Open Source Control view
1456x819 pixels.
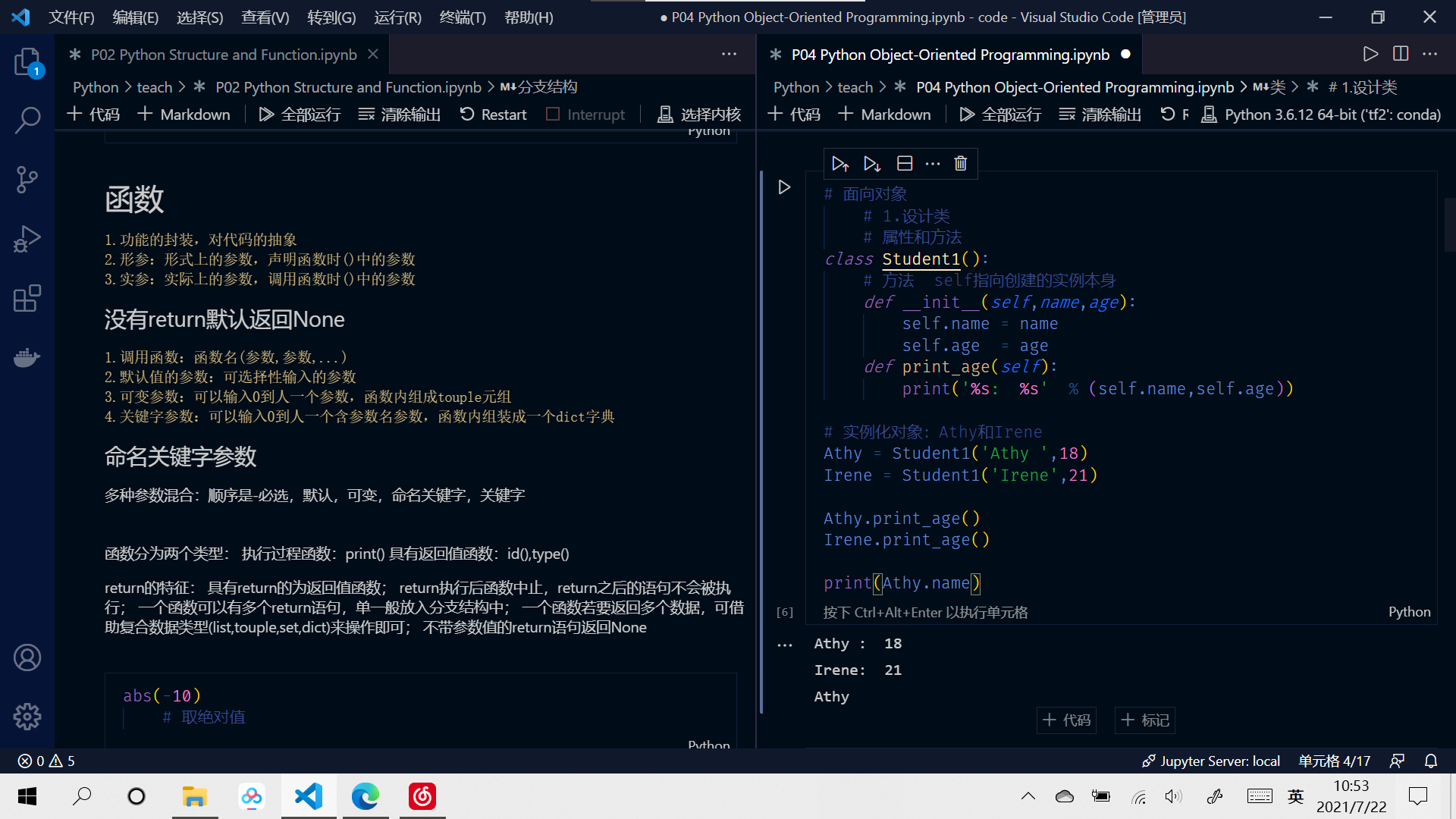pos(27,180)
